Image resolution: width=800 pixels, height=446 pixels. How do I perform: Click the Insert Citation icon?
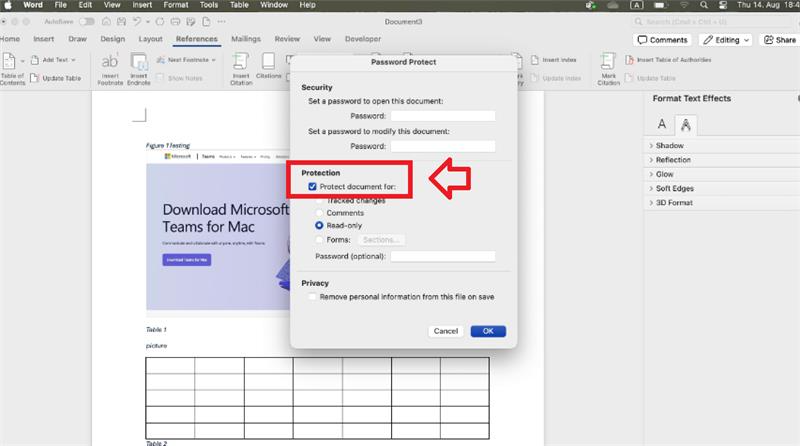point(240,62)
